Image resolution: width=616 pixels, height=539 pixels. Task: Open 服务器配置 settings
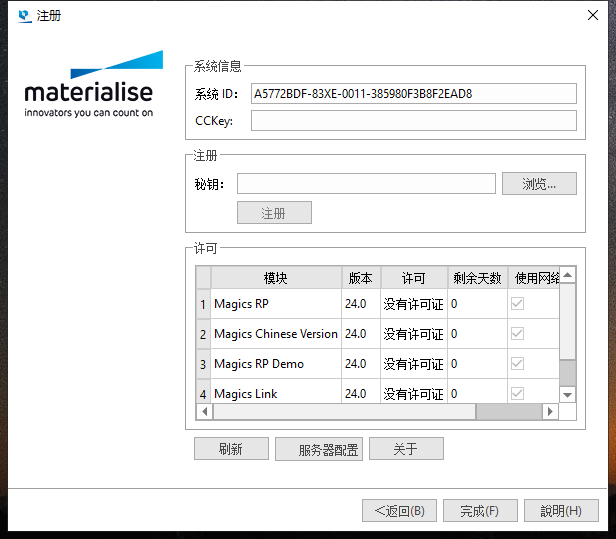click(x=319, y=449)
